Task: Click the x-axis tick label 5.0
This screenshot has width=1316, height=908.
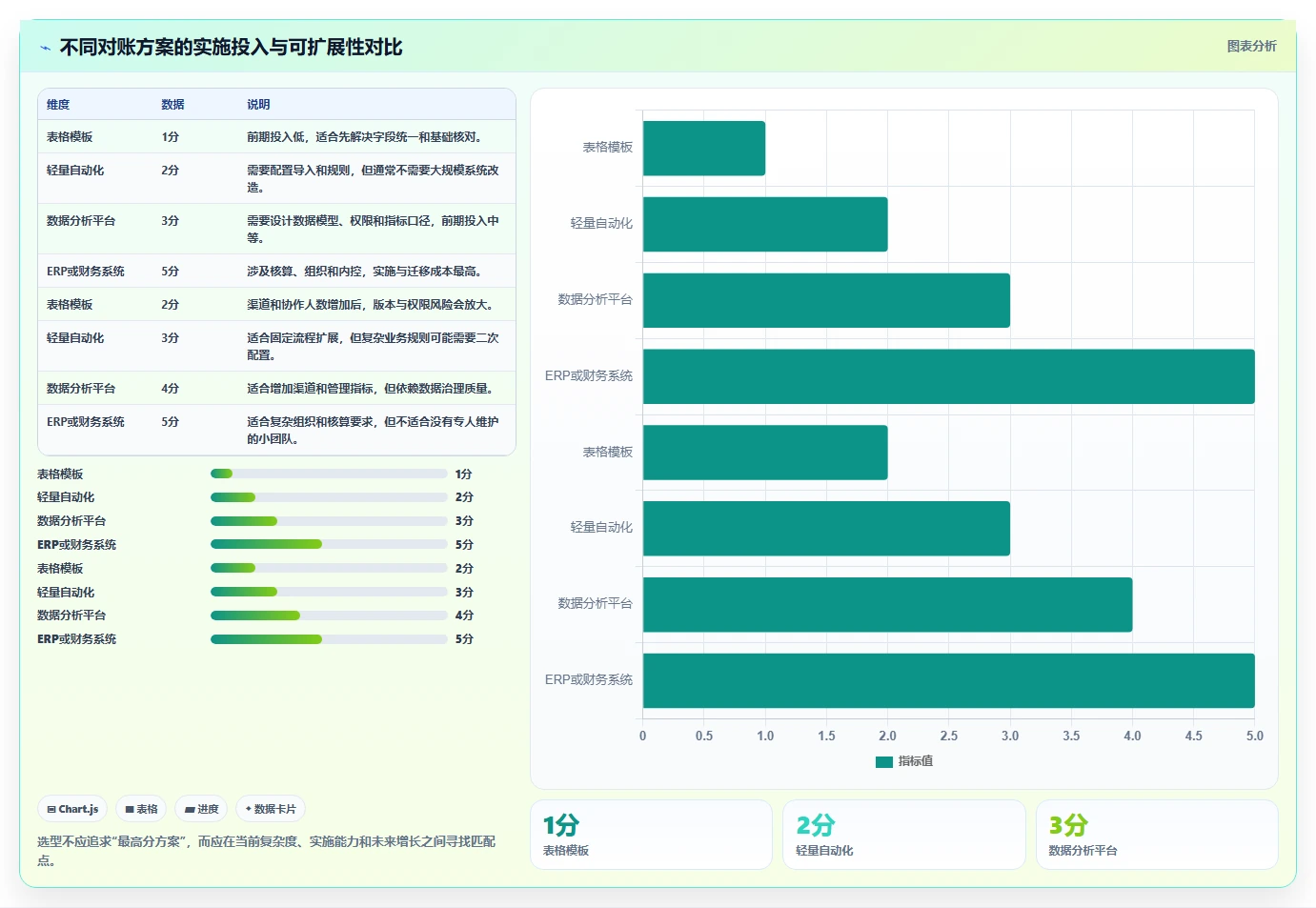Action: (1255, 736)
